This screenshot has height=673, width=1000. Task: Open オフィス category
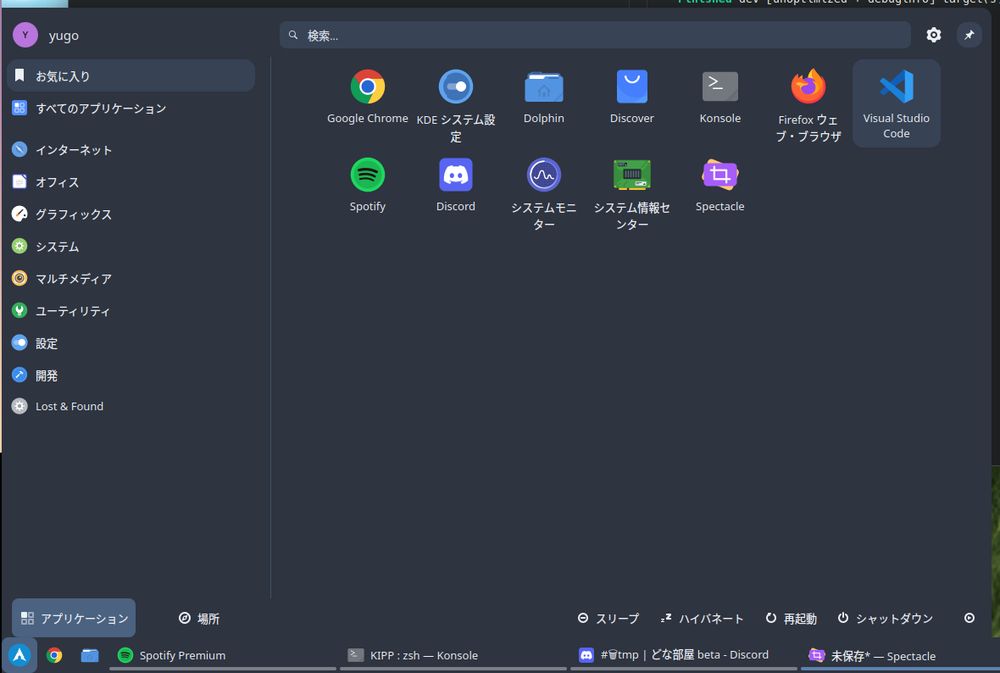131,182
